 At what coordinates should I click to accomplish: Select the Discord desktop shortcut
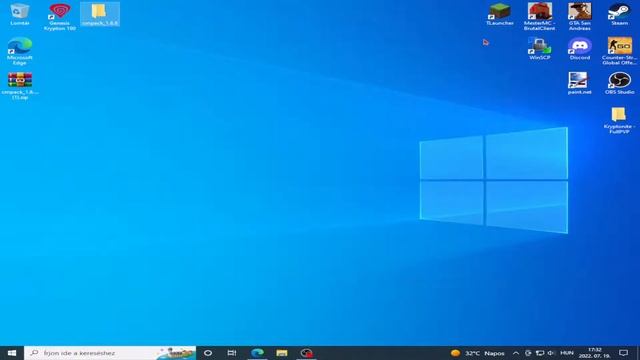(580, 49)
